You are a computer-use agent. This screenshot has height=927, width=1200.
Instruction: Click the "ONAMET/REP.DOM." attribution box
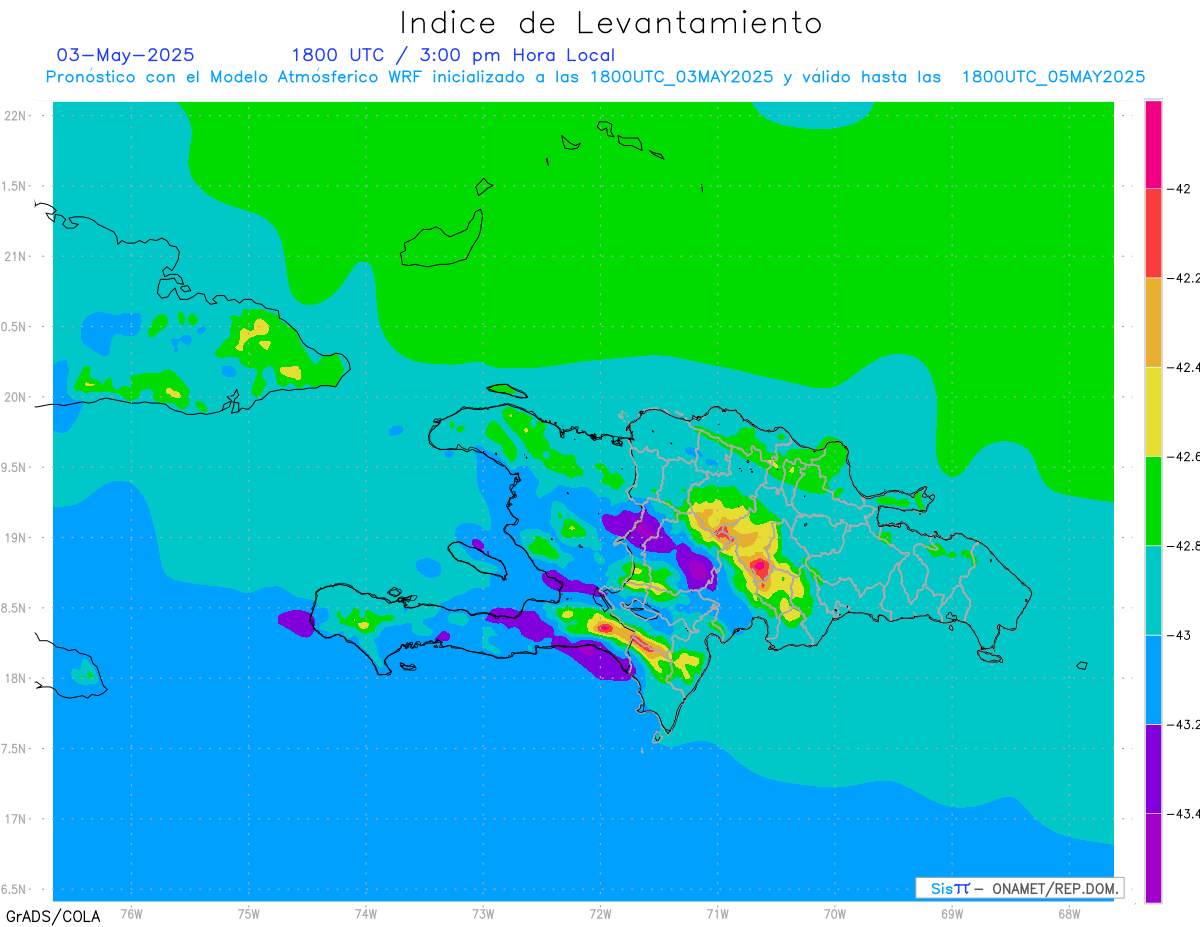[1019, 888]
